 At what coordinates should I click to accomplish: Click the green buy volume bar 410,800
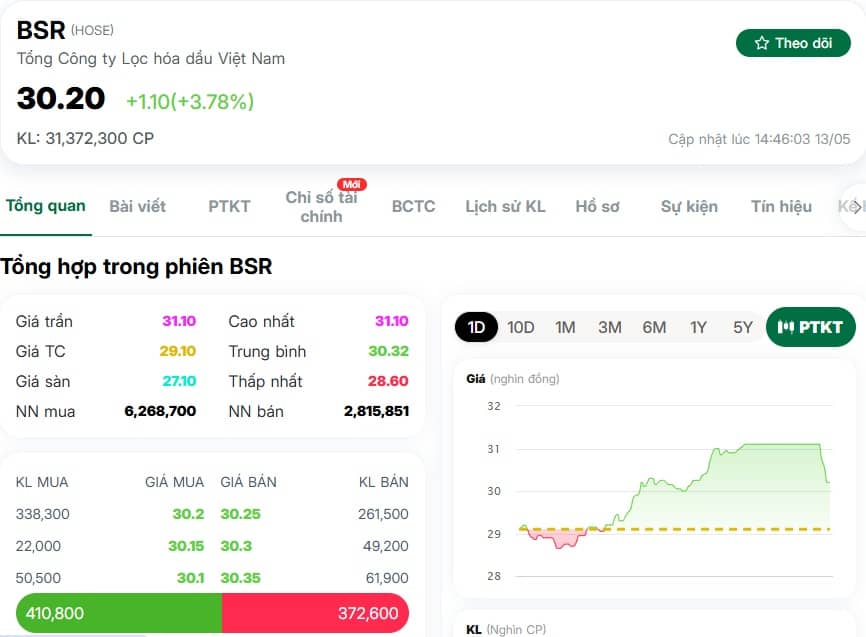click(119, 613)
